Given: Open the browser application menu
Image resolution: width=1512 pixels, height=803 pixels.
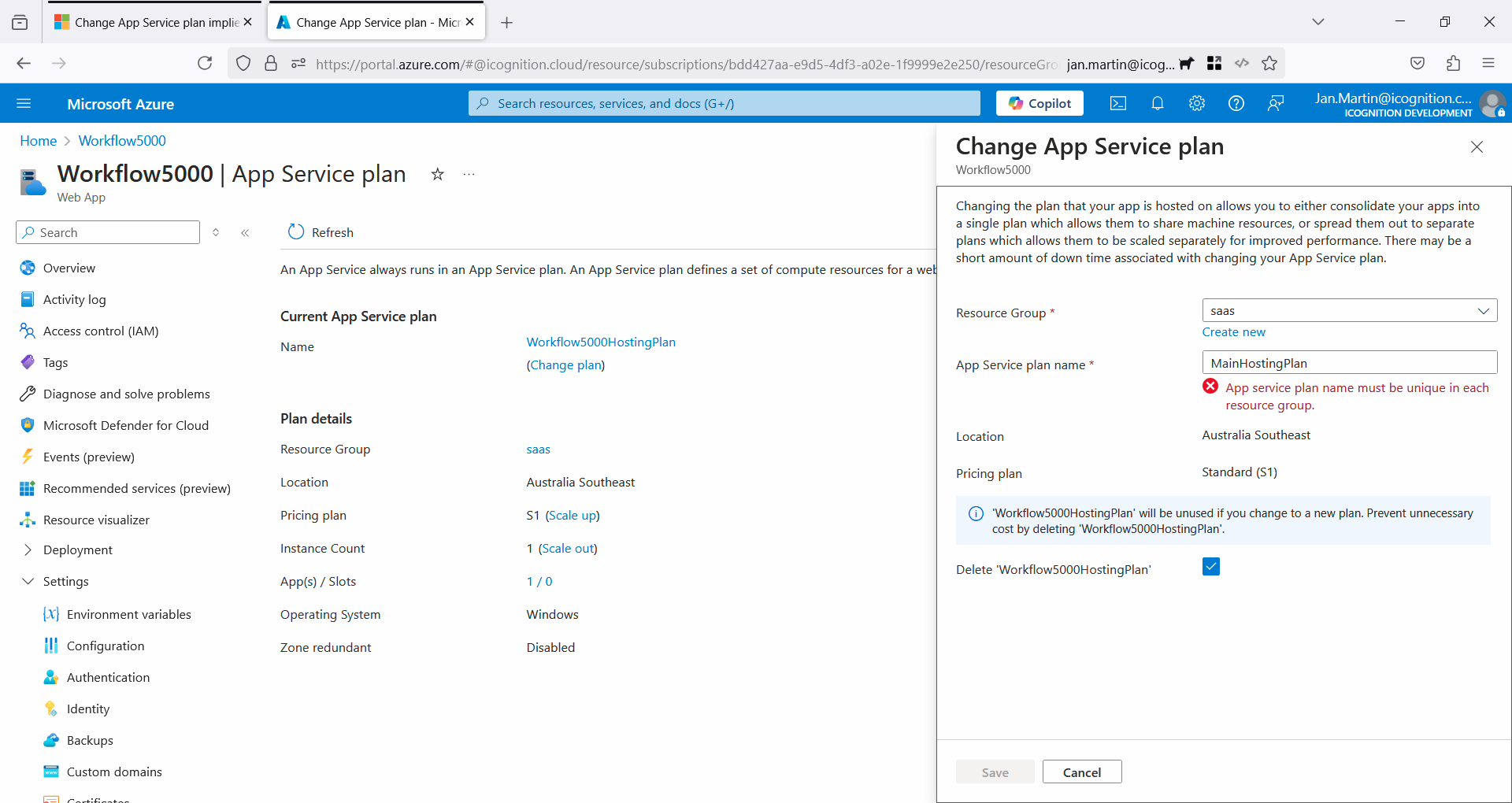Looking at the screenshot, I should click(x=1488, y=63).
